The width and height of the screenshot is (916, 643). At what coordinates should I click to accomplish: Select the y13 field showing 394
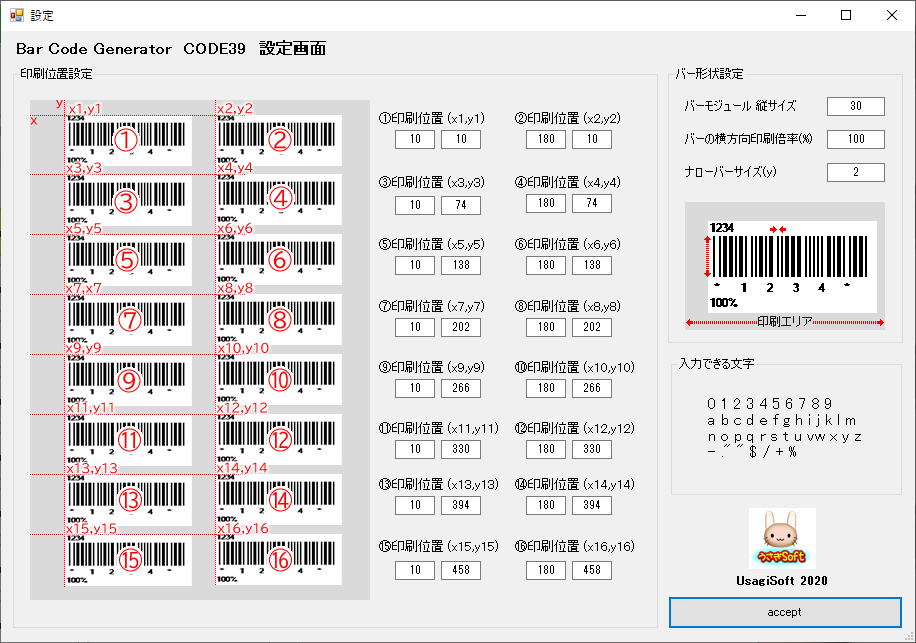(461, 505)
